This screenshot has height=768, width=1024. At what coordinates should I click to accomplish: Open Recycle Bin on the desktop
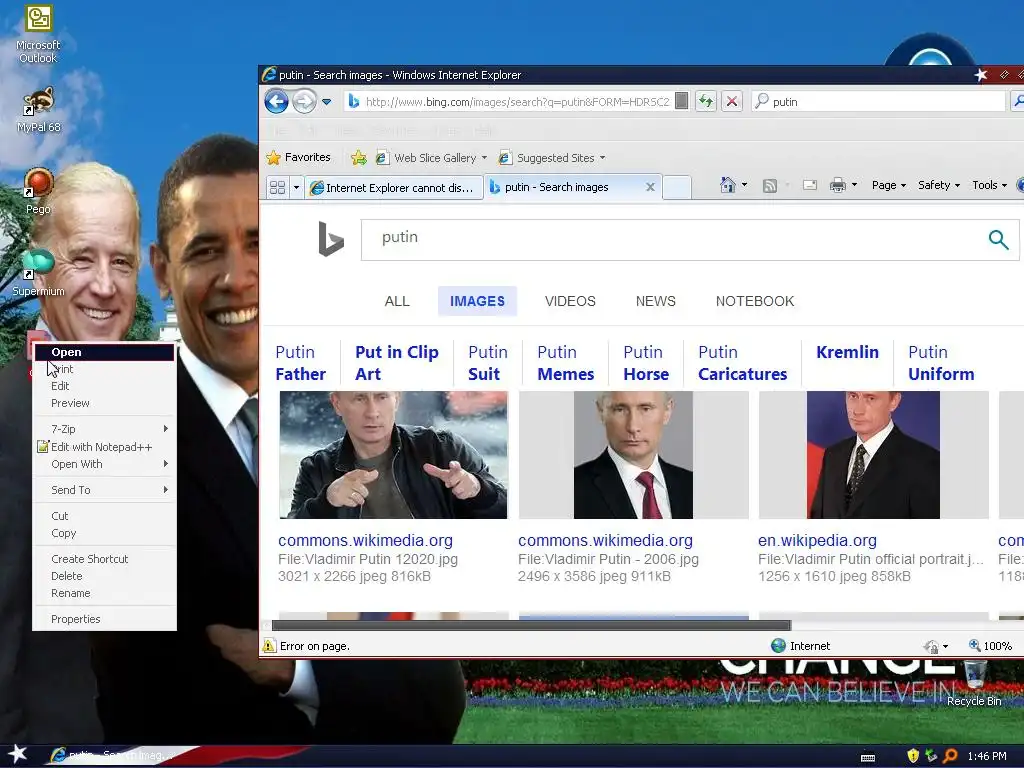(974, 683)
